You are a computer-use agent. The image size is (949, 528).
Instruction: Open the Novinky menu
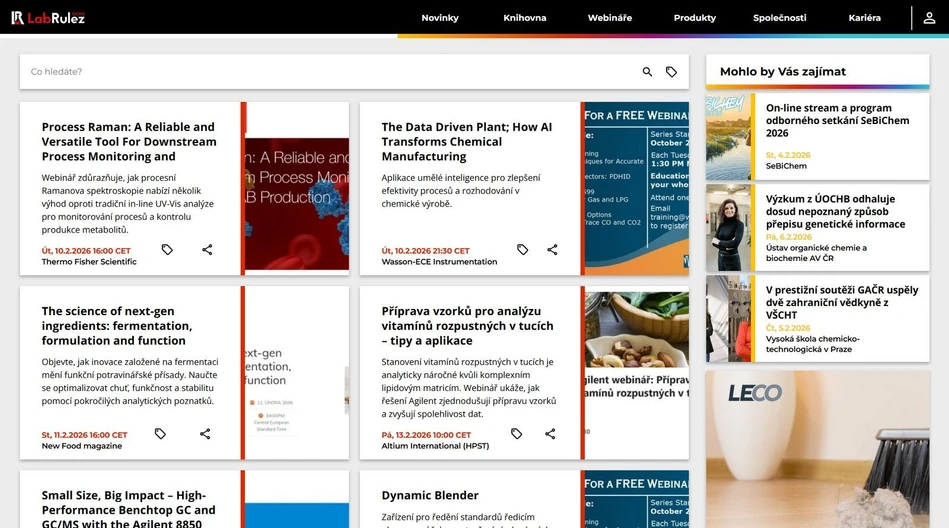[x=440, y=18]
